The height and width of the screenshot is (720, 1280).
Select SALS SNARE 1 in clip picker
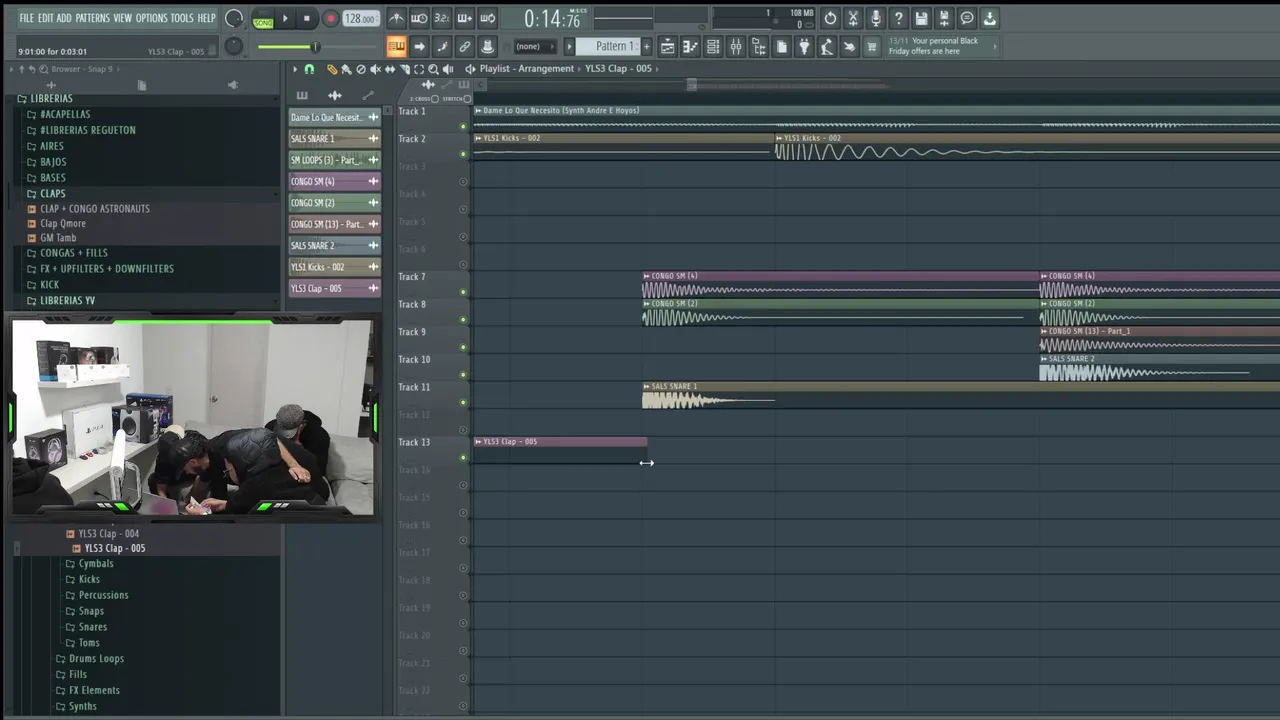(334, 139)
